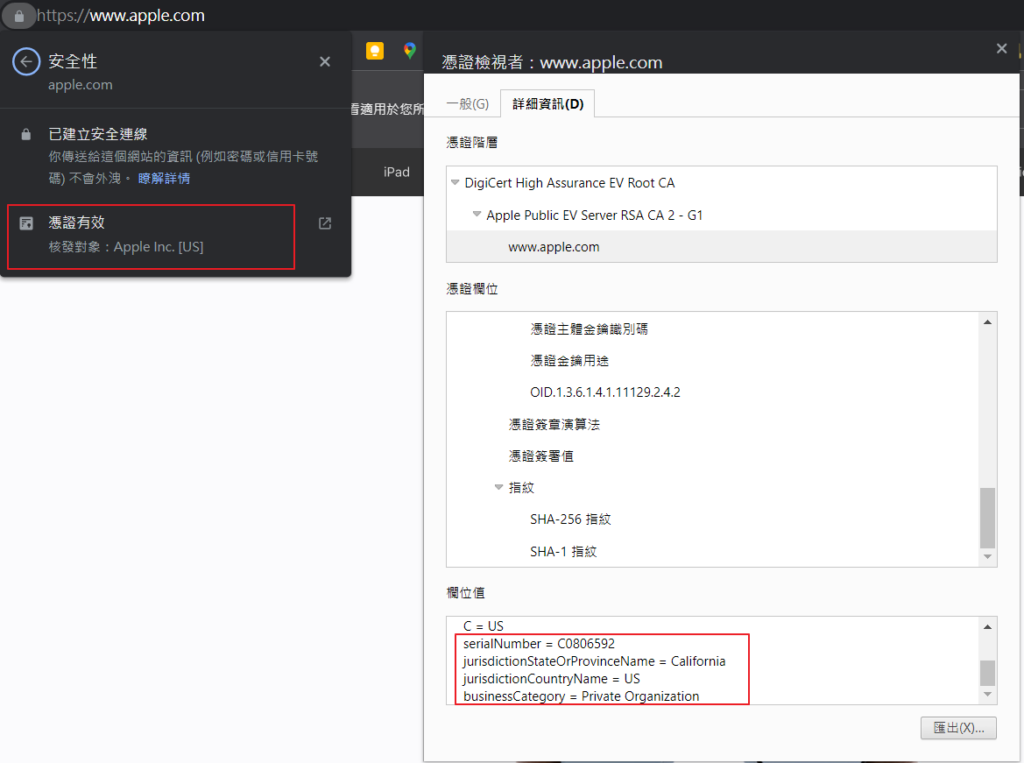Select the SHA-256 指紋 field
Viewport: 1024px width, 763px height.
570,519
